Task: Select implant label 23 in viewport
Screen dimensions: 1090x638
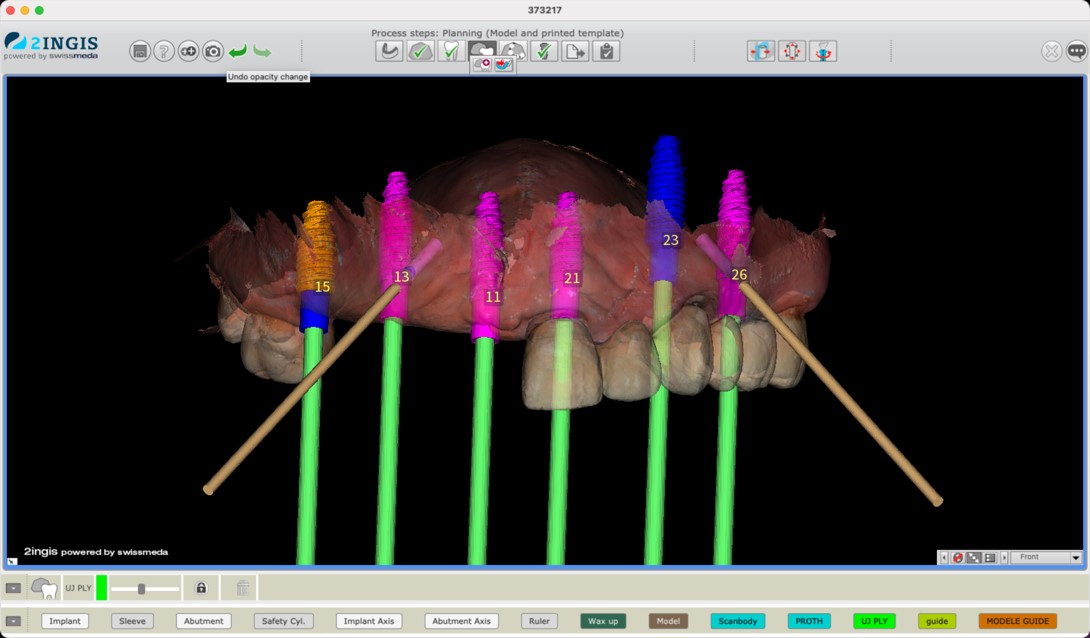Action: coord(670,240)
